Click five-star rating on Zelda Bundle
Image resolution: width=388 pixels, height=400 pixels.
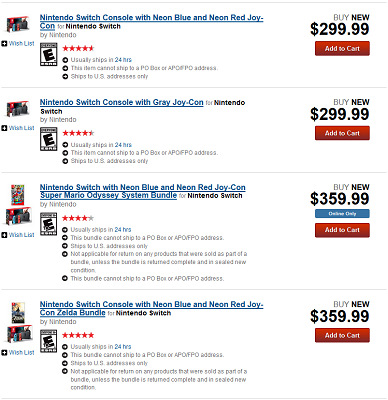(x=78, y=335)
